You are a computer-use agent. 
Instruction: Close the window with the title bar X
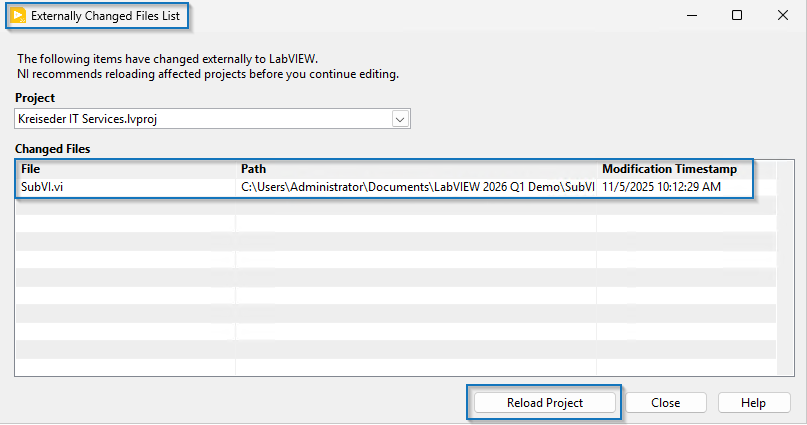pyautogui.click(x=783, y=16)
